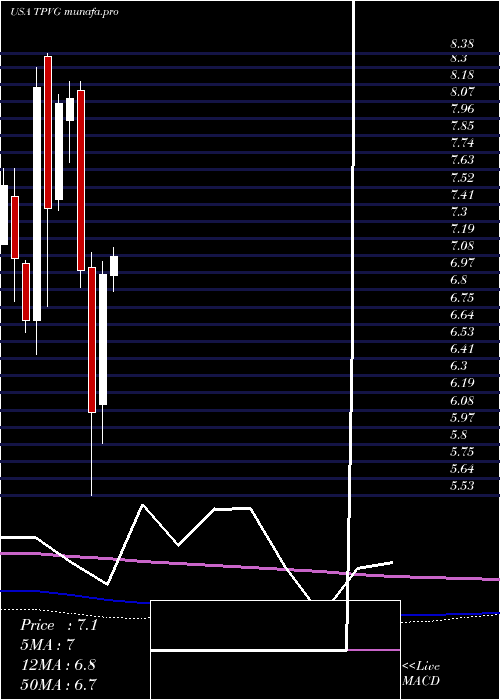
Task: Select the 7.19 price label
Action: (x=462, y=229)
